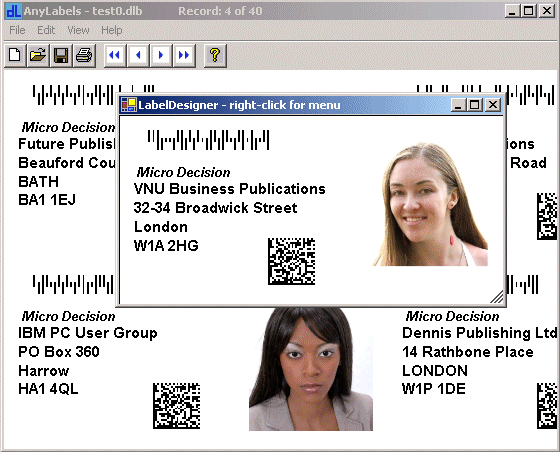The height and width of the screenshot is (452, 560).
Task: Open a file with the folder icon
Action: [38, 55]
